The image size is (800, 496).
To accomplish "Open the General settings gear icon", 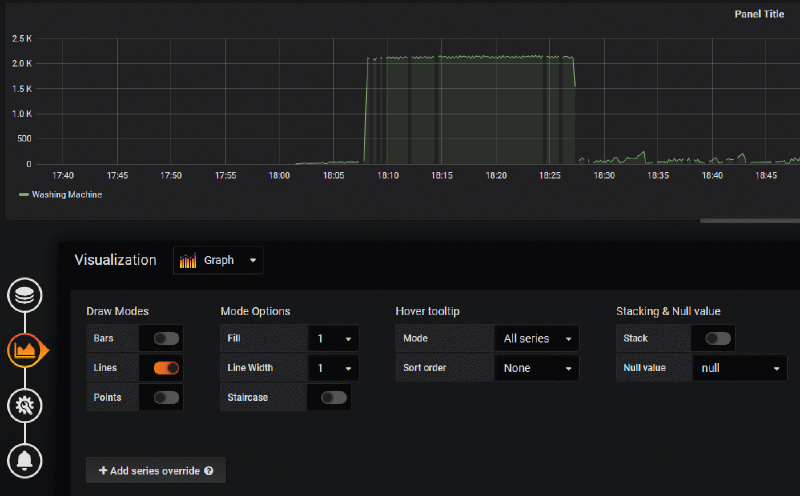I will click(x=24, y=405).
